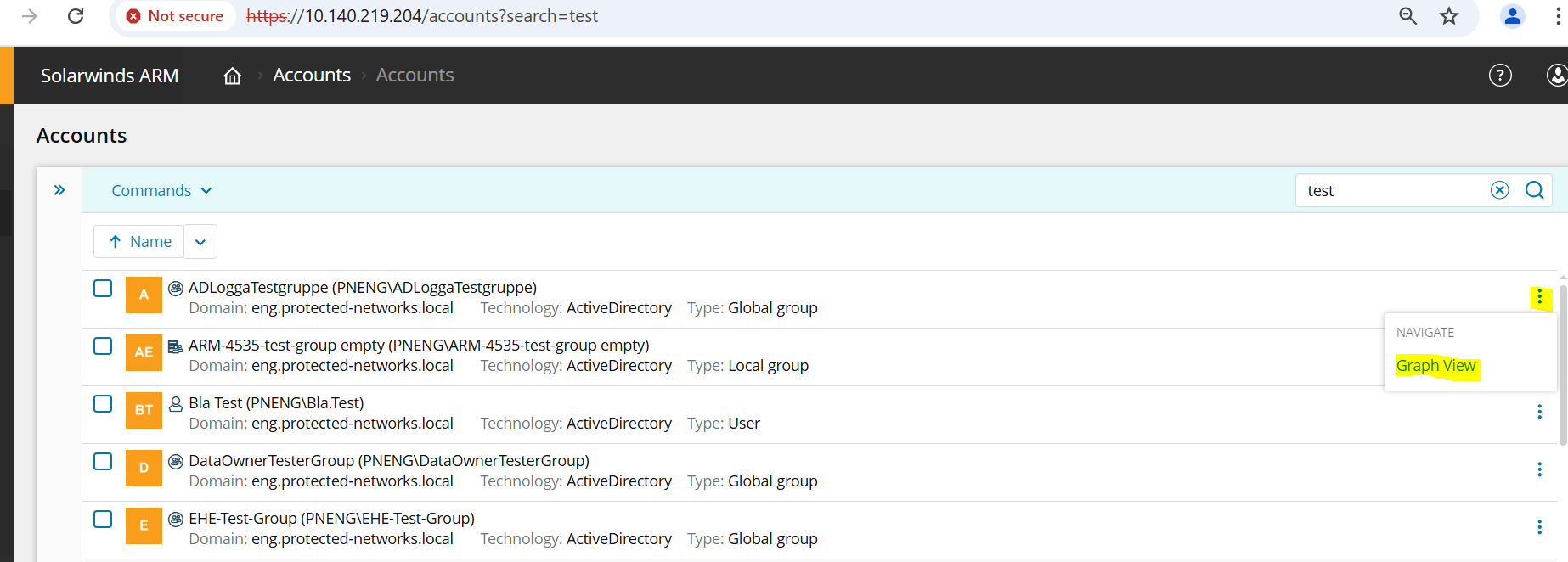The height and width of the screenshot is (562, 1568).
Task: Select the ADLoggaTestgruppe checkbox
Action: pyautogui.click(x=103, y=289)
